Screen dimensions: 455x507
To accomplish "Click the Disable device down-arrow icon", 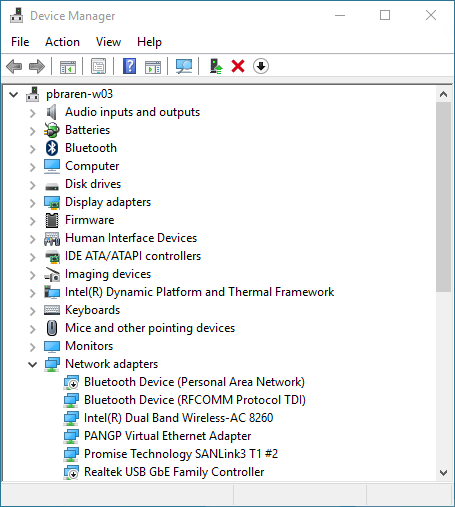I will (x=261, y=66).
